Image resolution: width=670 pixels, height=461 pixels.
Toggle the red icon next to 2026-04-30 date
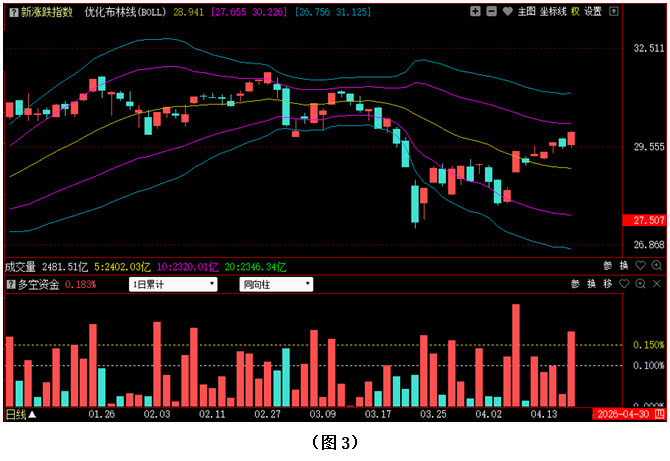(x=661, y=413)
